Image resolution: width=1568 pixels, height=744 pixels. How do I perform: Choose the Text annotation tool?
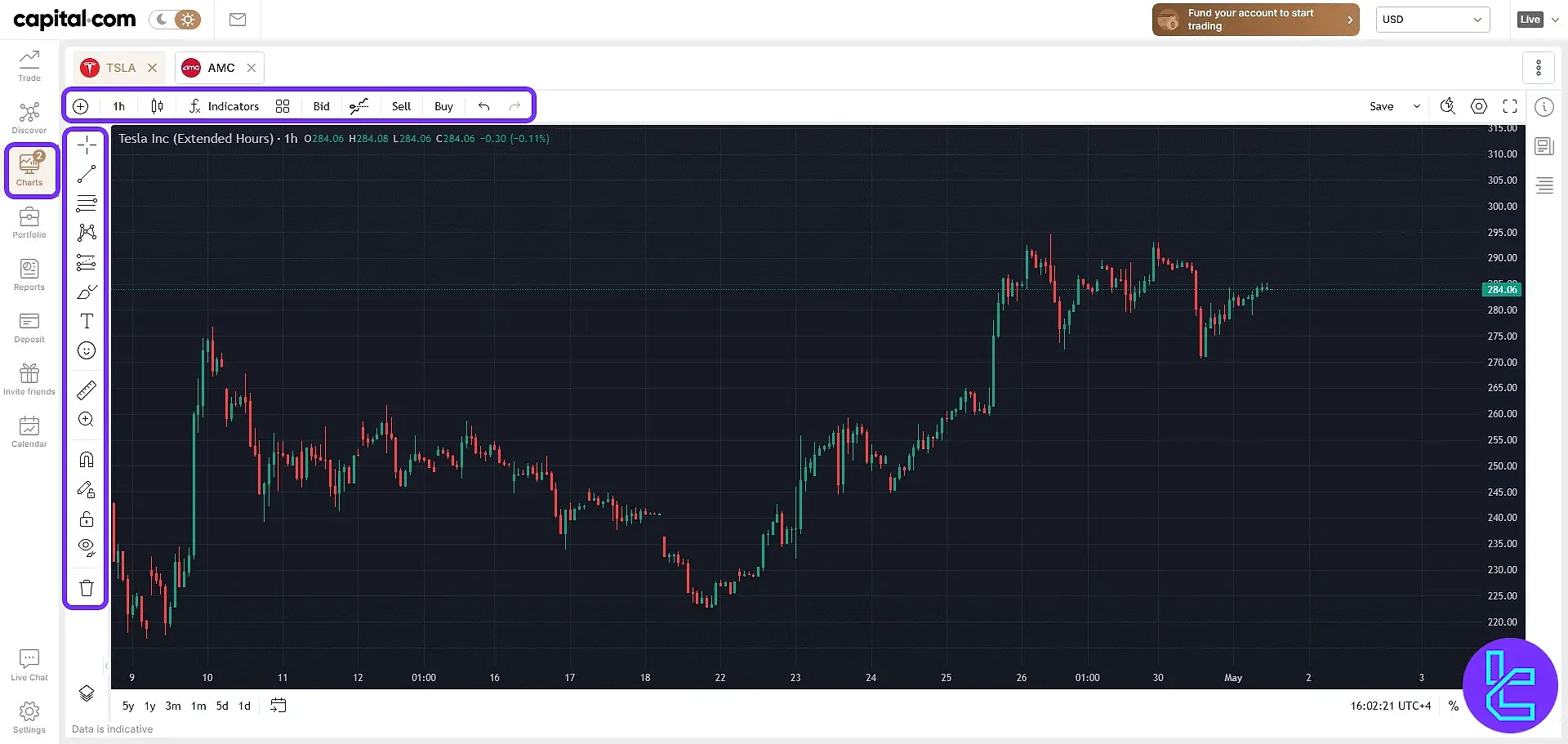click(87, 321)
